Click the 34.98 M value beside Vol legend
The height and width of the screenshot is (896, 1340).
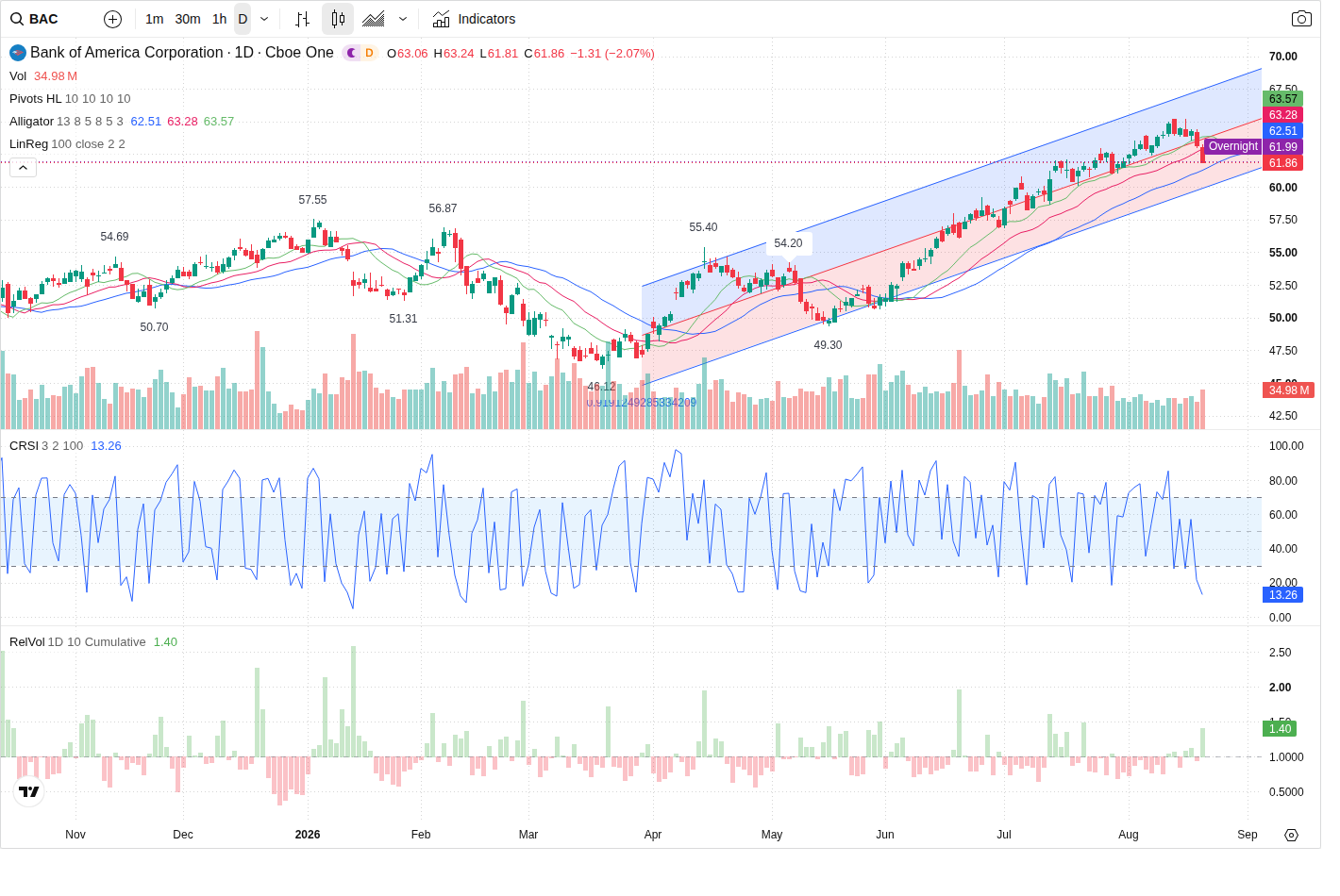(56, 76)
